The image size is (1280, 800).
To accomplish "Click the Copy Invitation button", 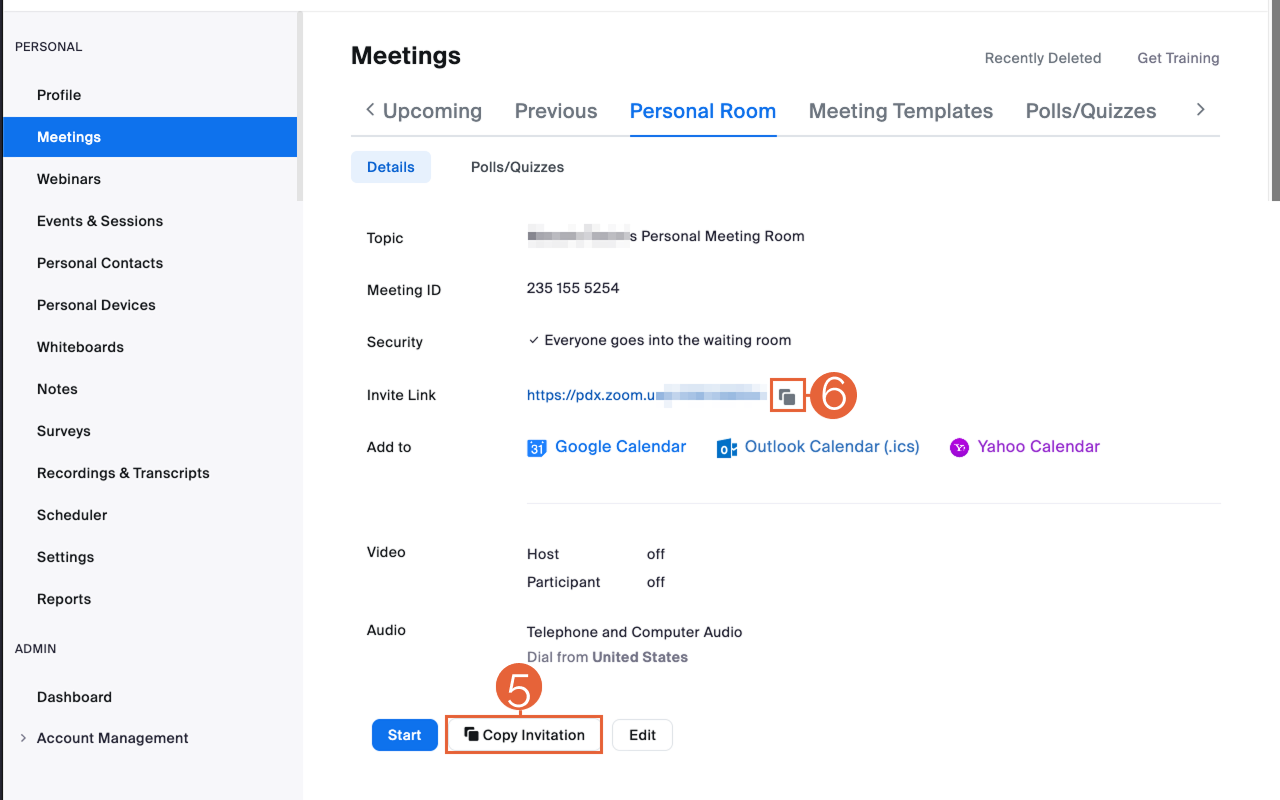I will click(x=524, y=735).
